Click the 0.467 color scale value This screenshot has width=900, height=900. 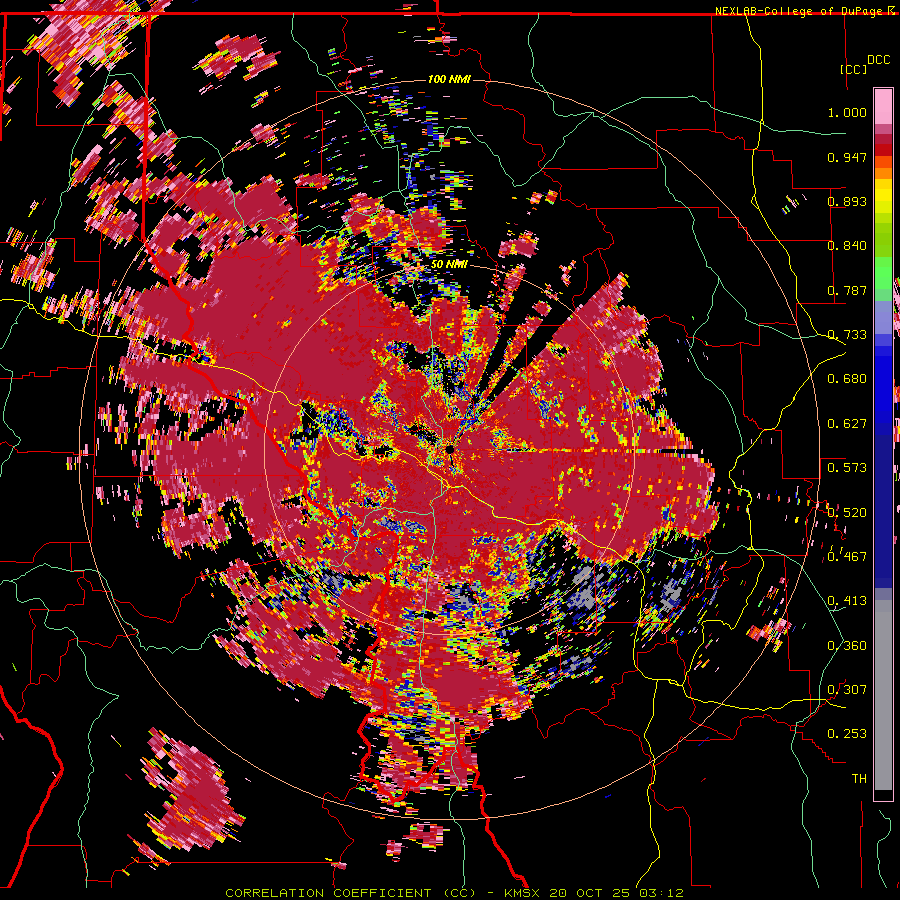click(x=847, y=556)
